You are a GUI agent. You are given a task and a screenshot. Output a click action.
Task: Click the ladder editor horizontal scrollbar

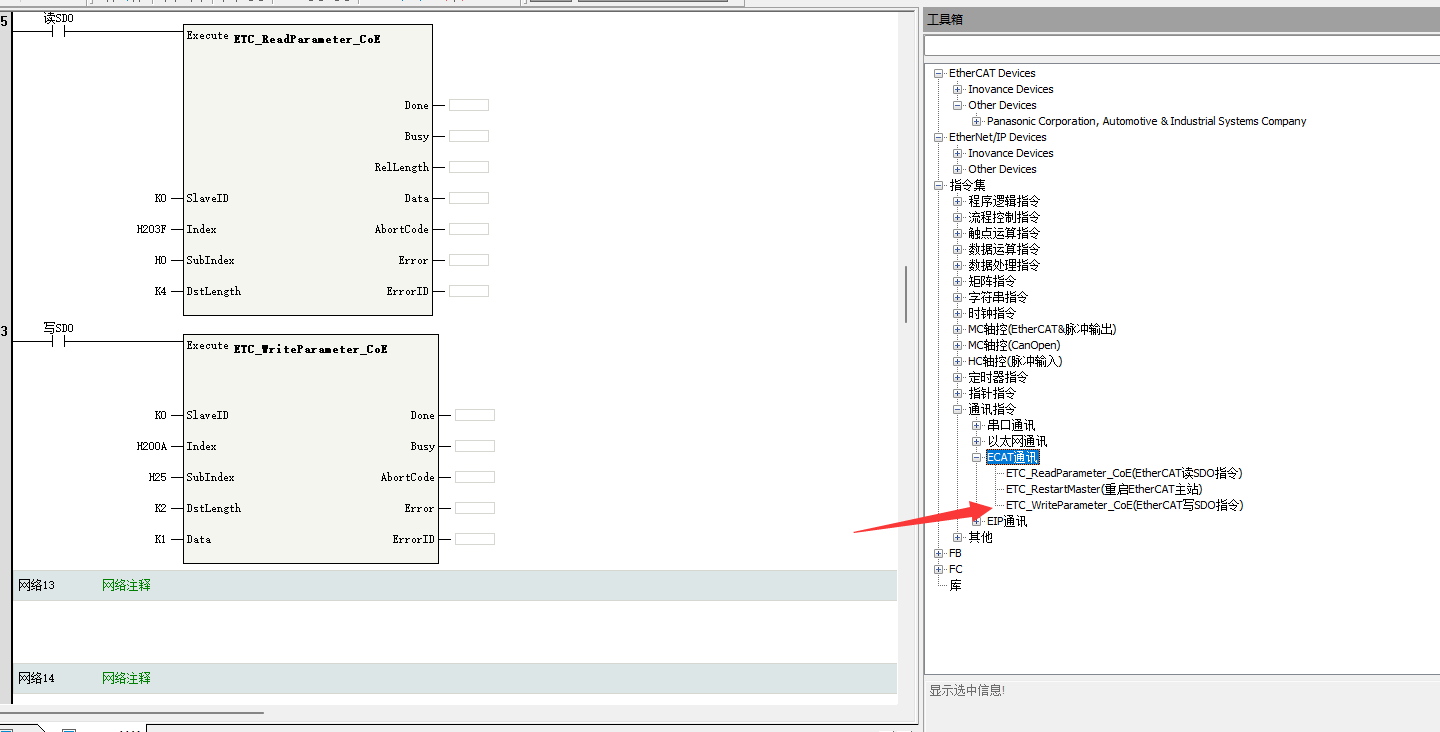pyautogui.click(x=132, y=713)
